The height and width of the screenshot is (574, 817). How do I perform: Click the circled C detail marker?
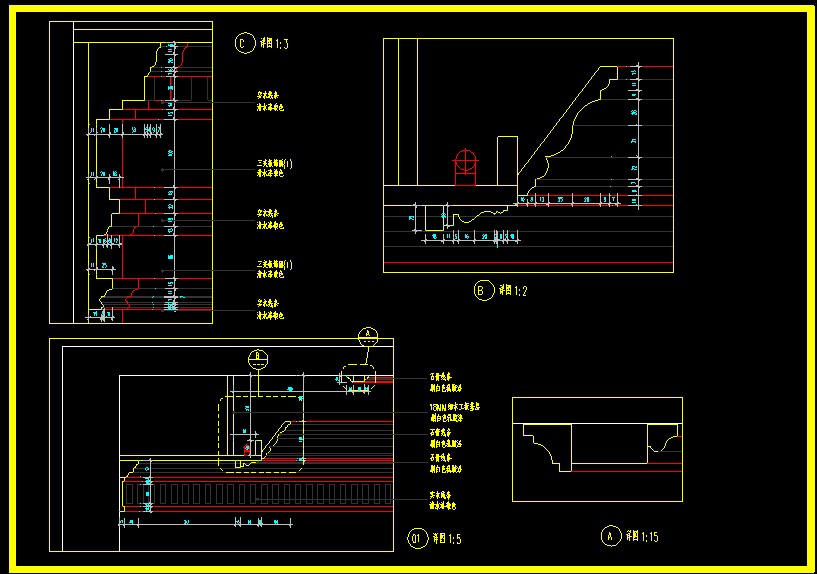(244, 43)
